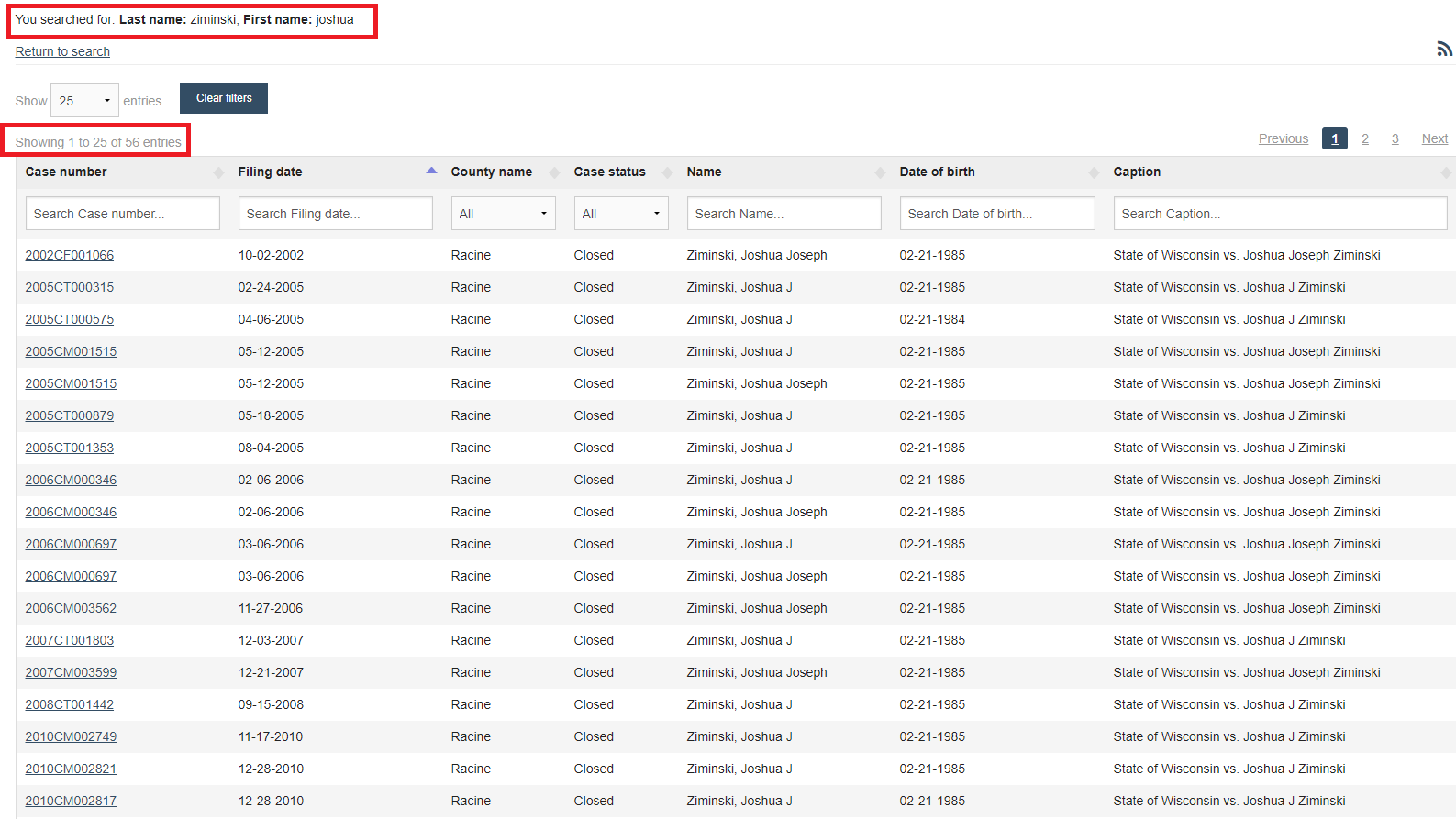This screenshot has height=819, width=1456.
Task: Sort by Name column arrow
Action: pos(880,172)
